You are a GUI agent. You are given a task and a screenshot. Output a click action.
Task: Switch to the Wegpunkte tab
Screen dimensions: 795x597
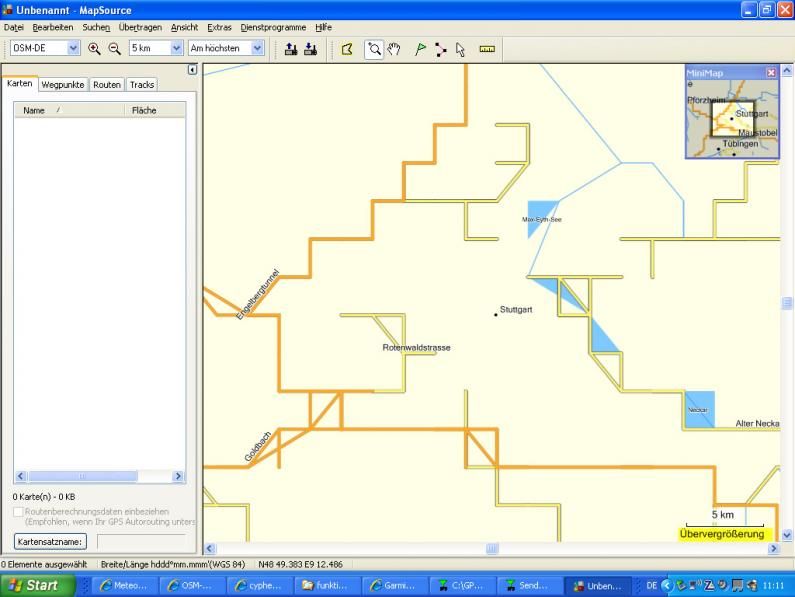(63, 85)
